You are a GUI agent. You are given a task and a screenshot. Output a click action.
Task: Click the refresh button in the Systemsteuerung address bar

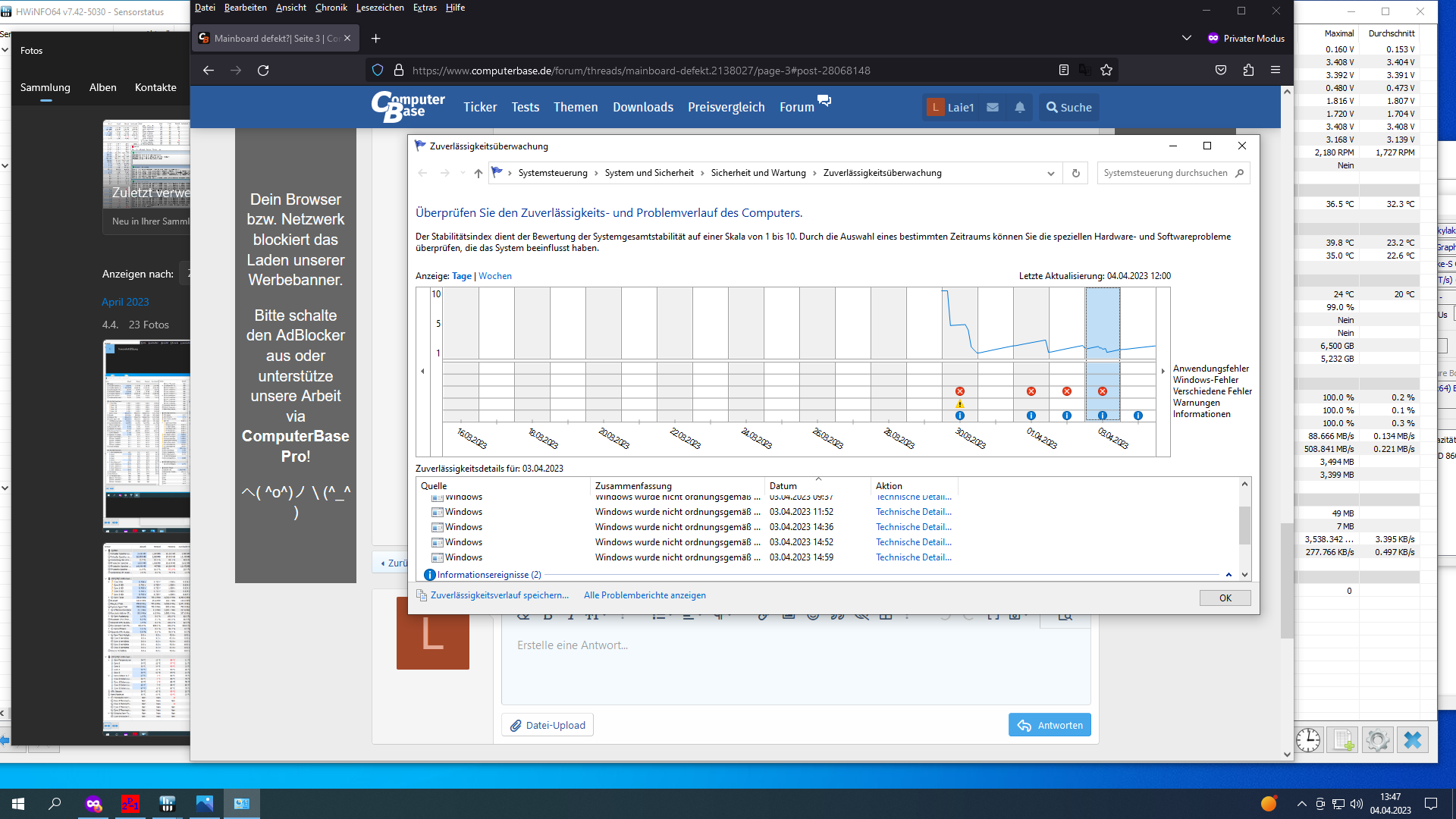[x=1075, y=173]
